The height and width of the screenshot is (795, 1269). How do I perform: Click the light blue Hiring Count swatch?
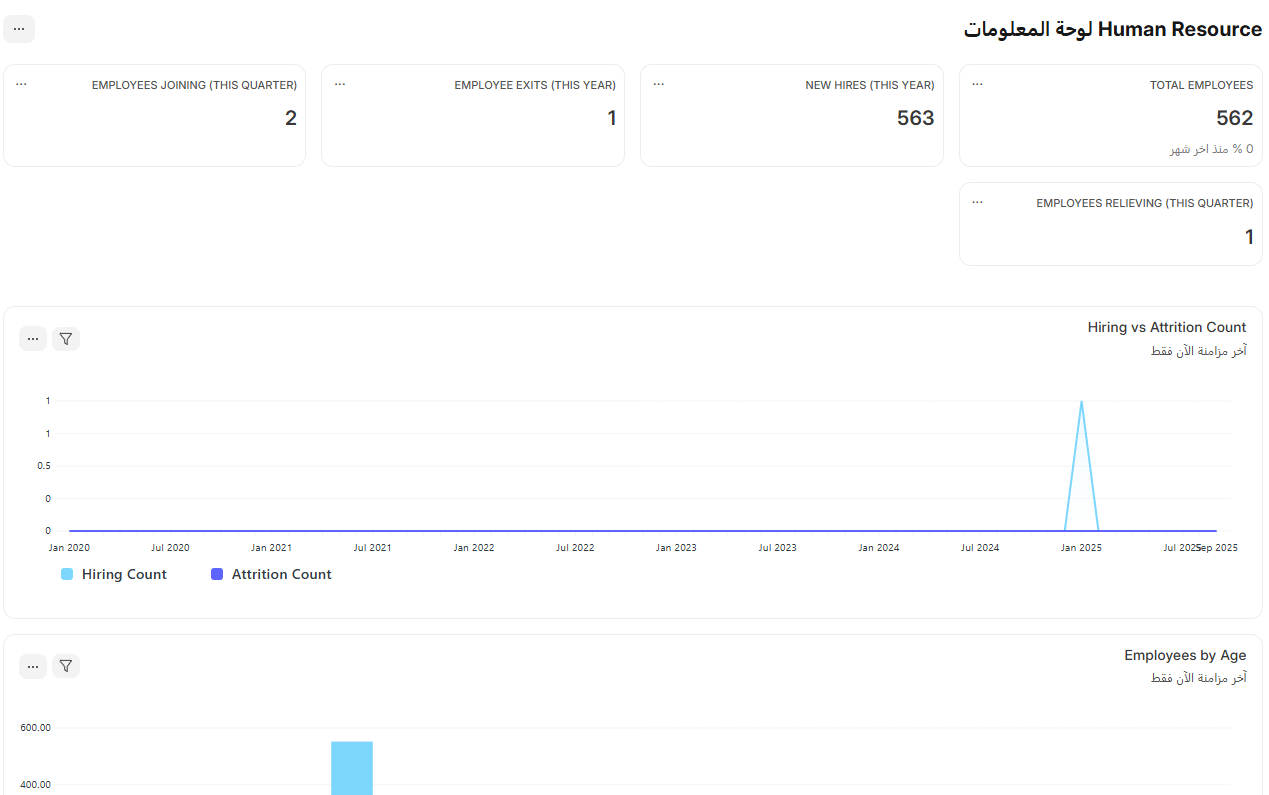tap(67, 574)
